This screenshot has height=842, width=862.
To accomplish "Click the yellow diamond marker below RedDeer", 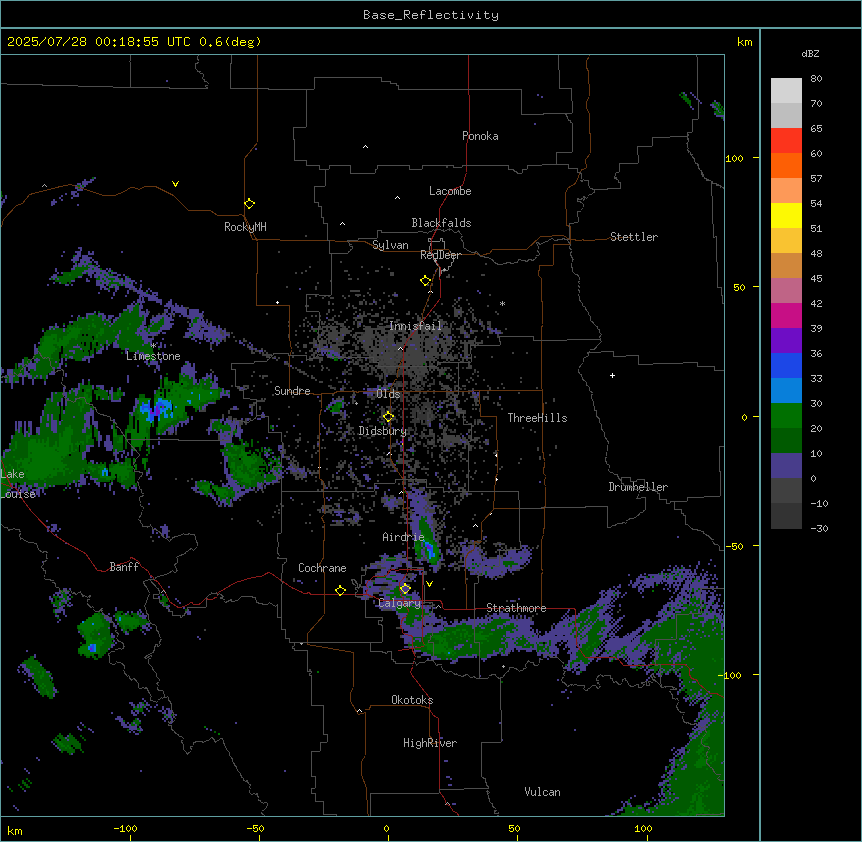I will (426, 281).
